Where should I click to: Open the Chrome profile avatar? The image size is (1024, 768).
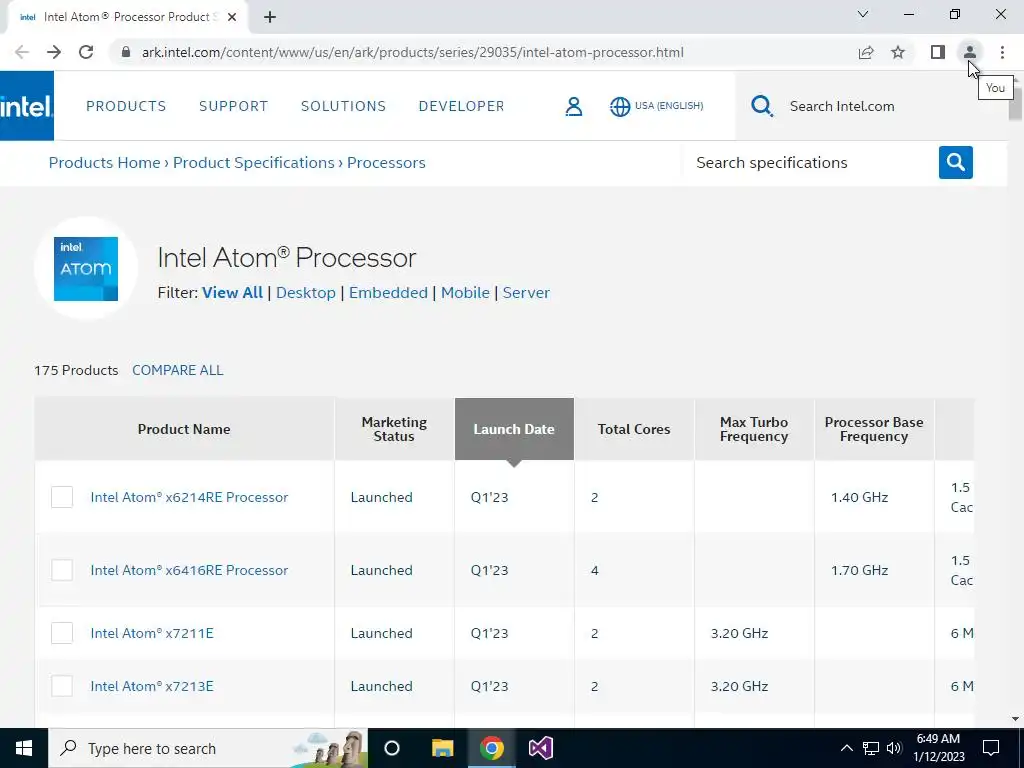[x=970, y=52]
